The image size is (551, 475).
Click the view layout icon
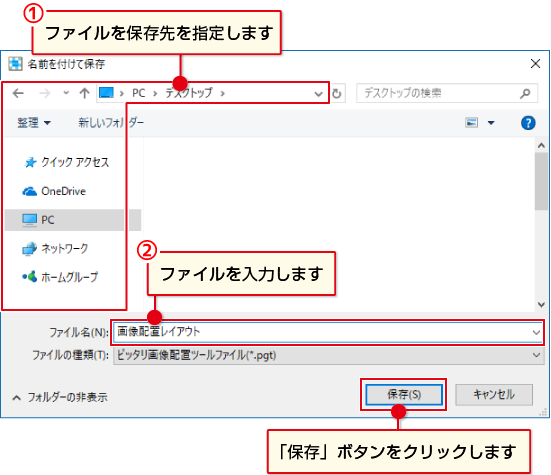(472, 123)
